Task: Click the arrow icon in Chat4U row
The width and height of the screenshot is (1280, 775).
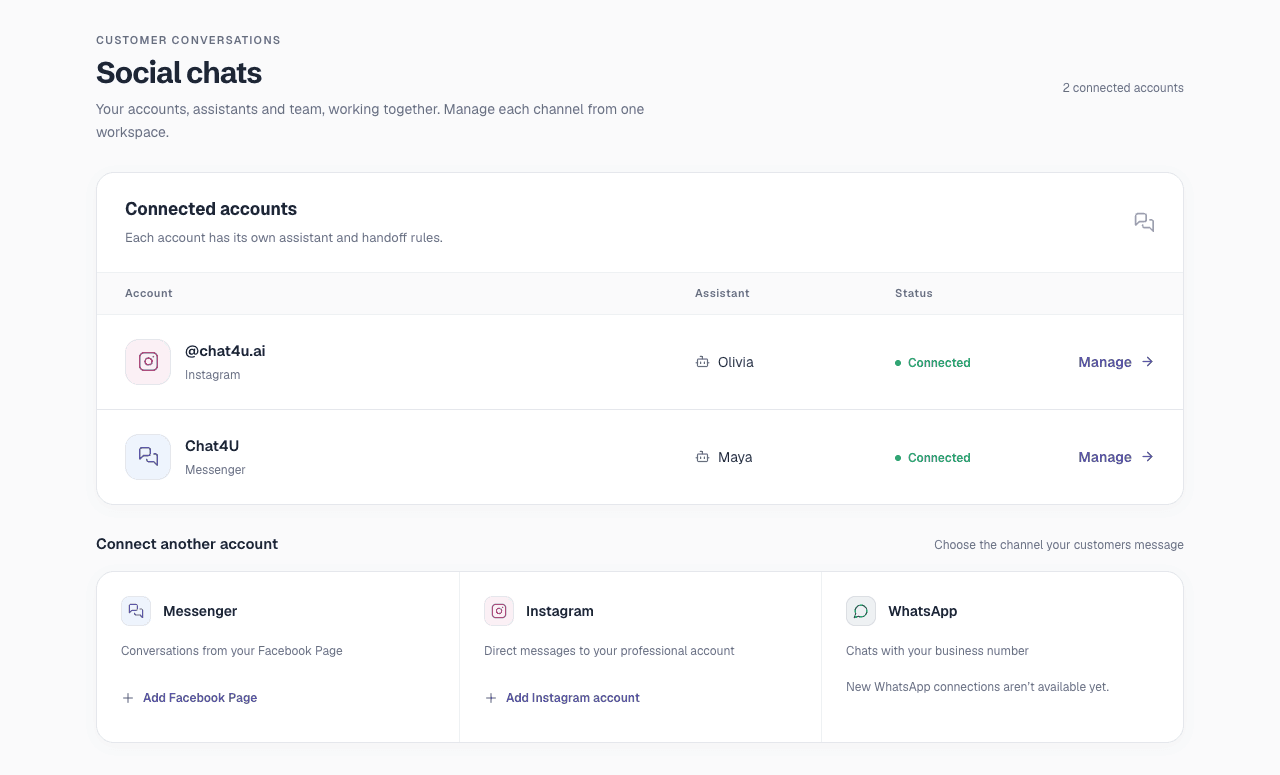Action: (1147, 457)
